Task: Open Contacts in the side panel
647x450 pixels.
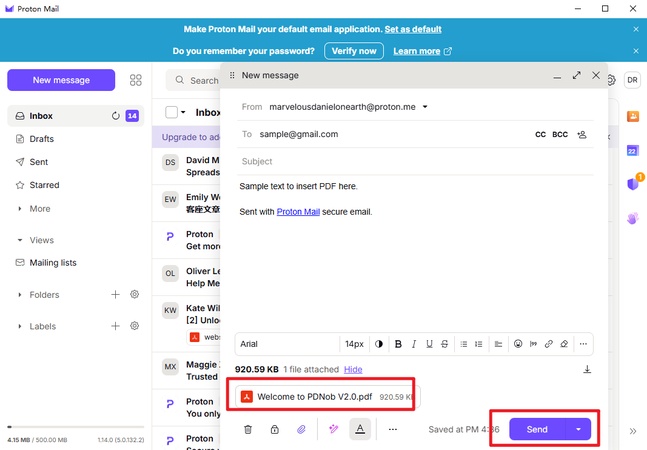Action: [x=633, y=116]
